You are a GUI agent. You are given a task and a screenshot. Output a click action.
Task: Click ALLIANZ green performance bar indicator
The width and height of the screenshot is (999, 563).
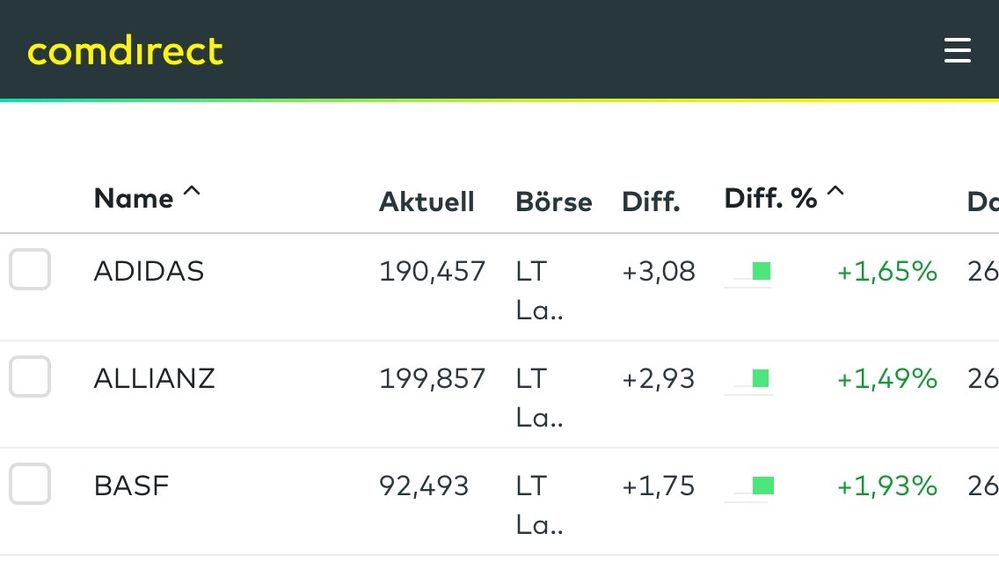point(760,378)
